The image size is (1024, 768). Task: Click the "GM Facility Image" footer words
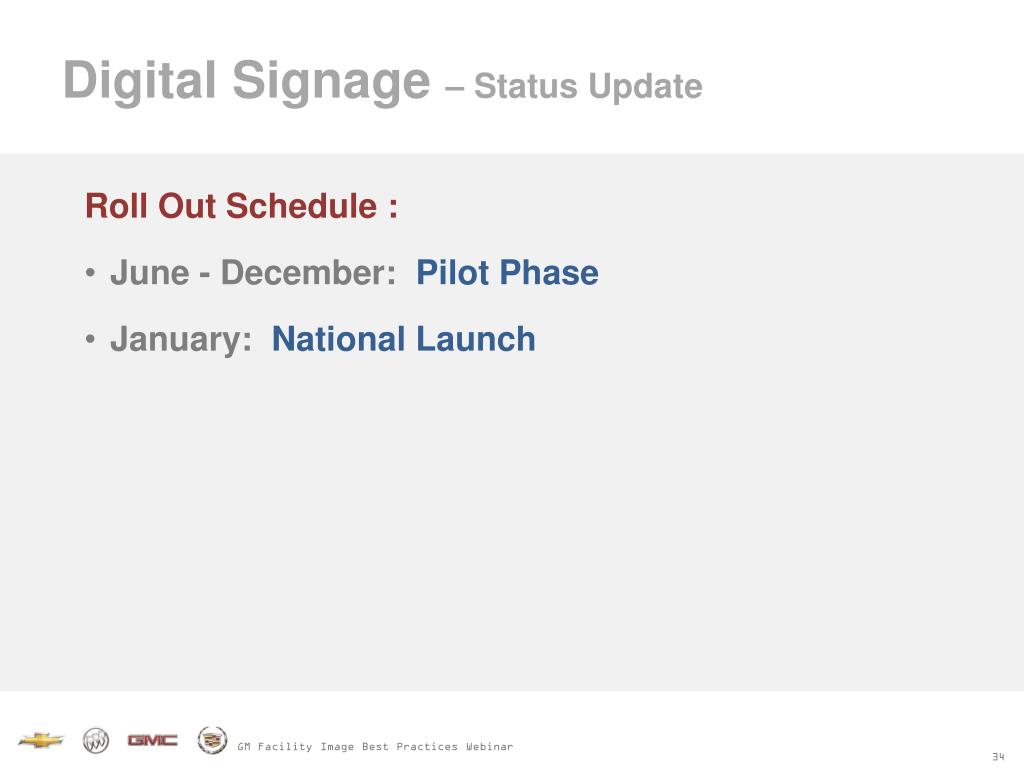(296, 747)
